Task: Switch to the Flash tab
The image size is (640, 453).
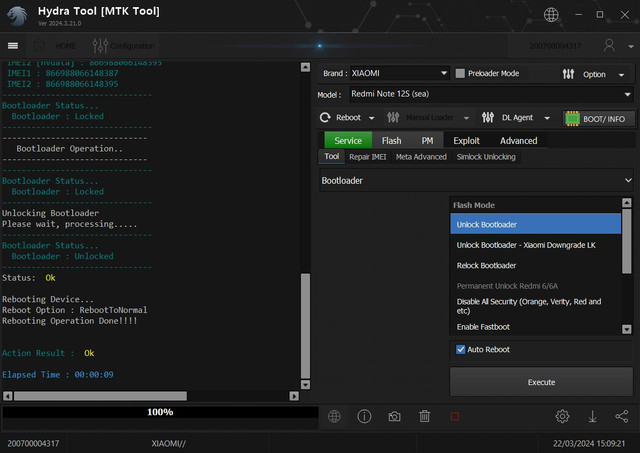Action: pyautogui.click(x=391, y=140)
